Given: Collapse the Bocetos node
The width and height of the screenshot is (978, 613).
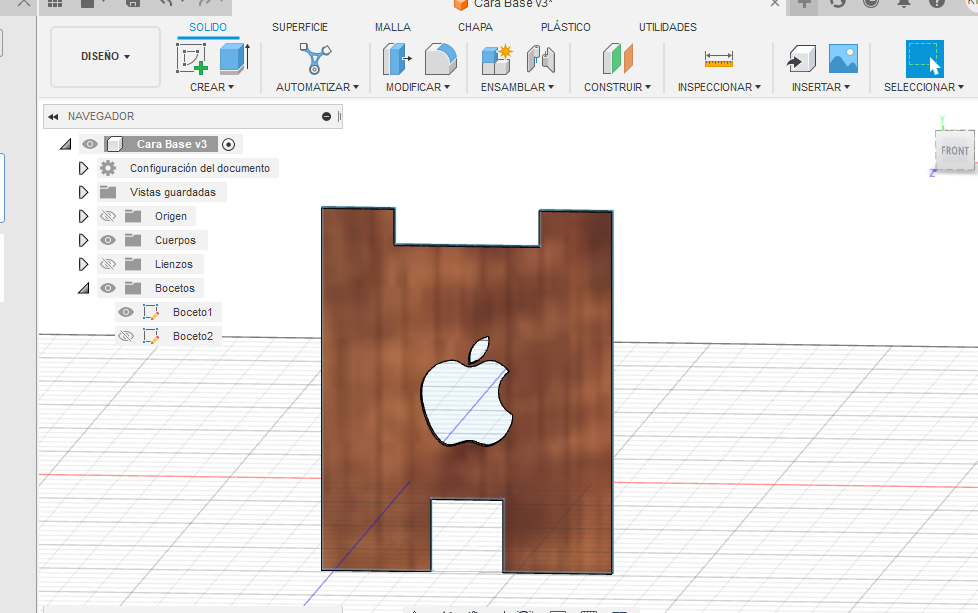Looking at the screenshot, I should (84, 288).
